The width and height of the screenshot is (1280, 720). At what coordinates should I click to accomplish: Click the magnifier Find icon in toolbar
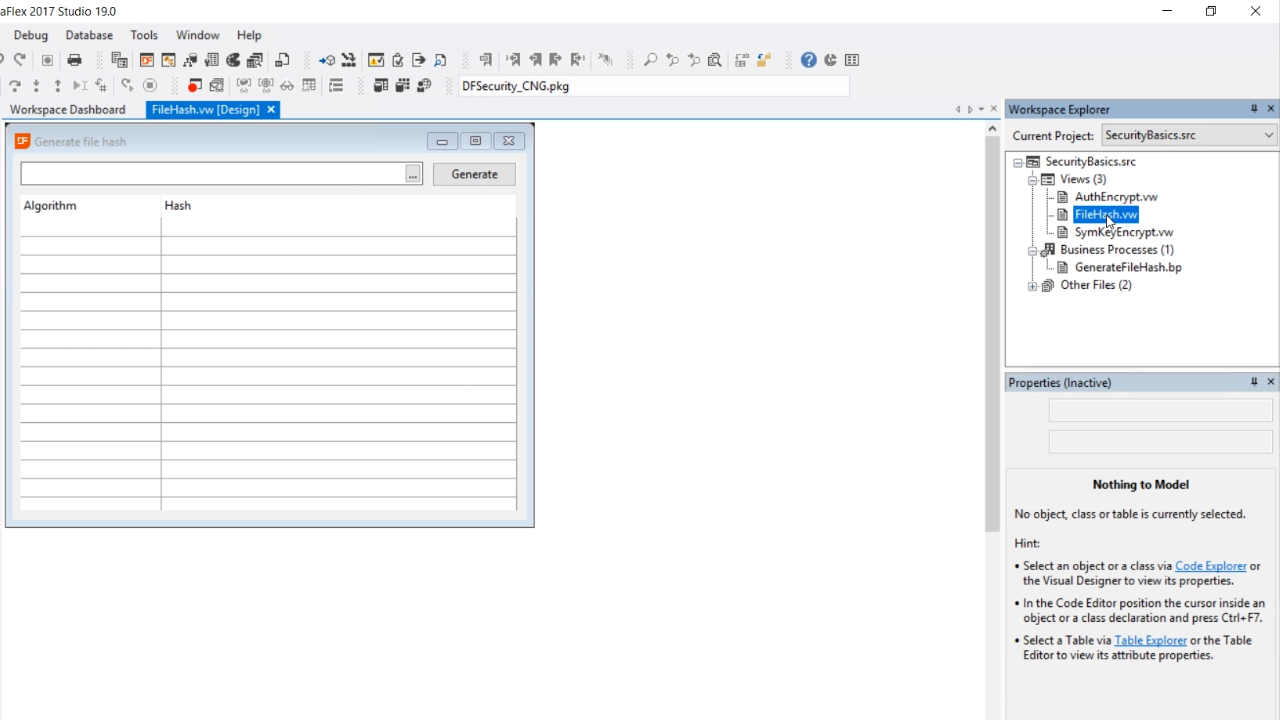pos(650,60)
